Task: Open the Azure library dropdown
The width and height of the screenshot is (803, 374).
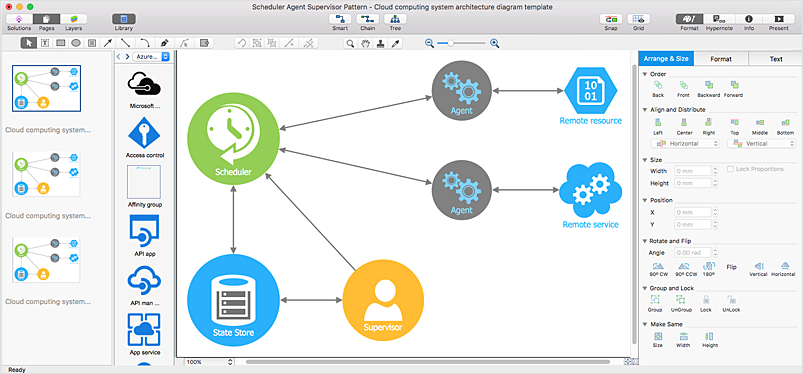Action: point(151,57)
